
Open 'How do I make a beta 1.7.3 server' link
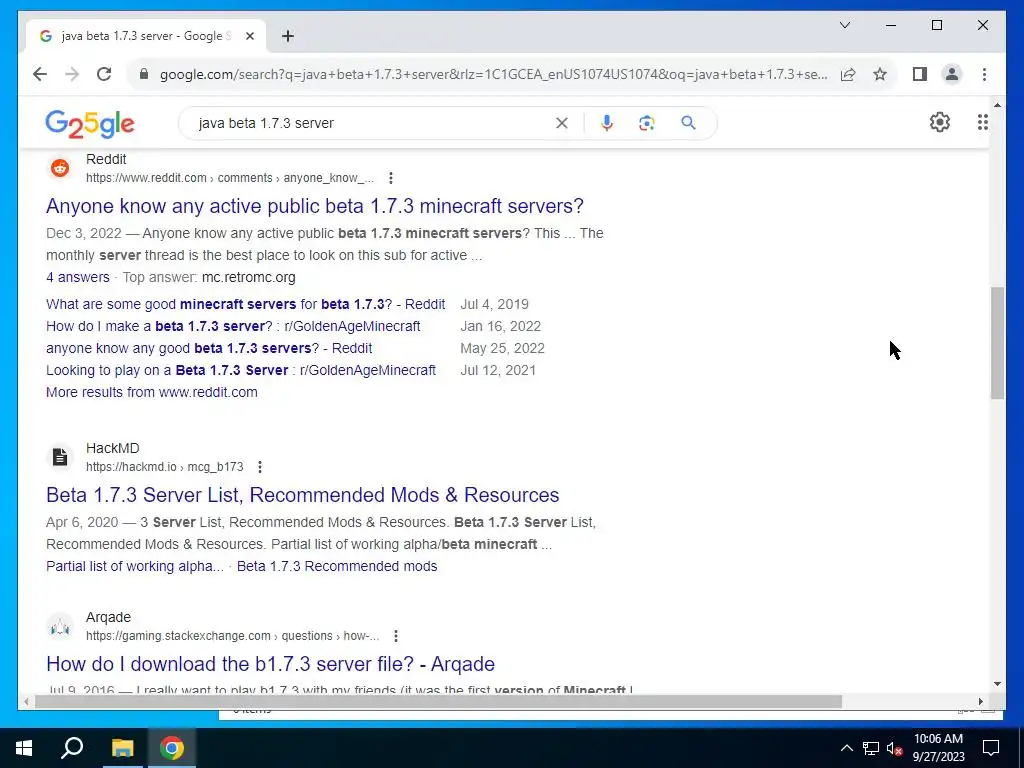(x=233, y=326)
